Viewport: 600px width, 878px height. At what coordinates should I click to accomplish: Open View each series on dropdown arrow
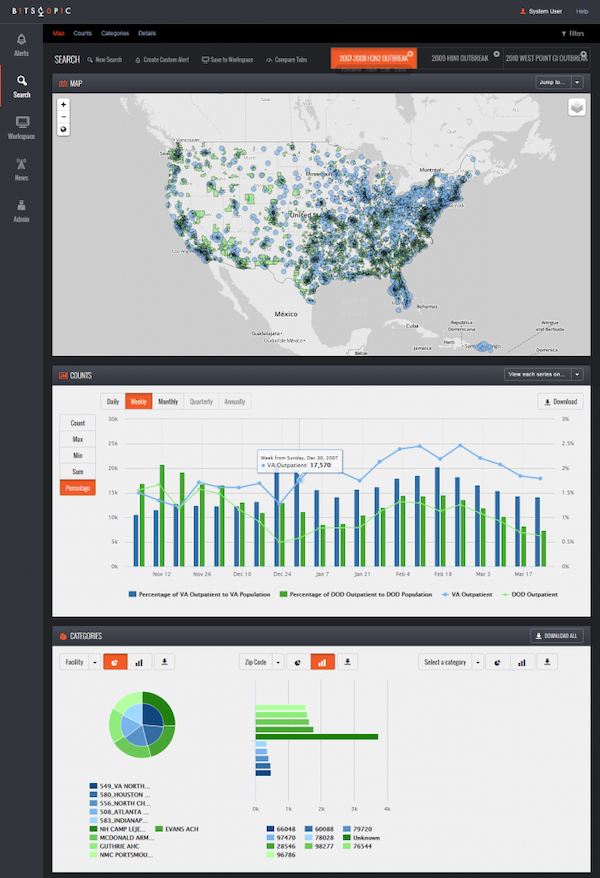coord(578,374)
